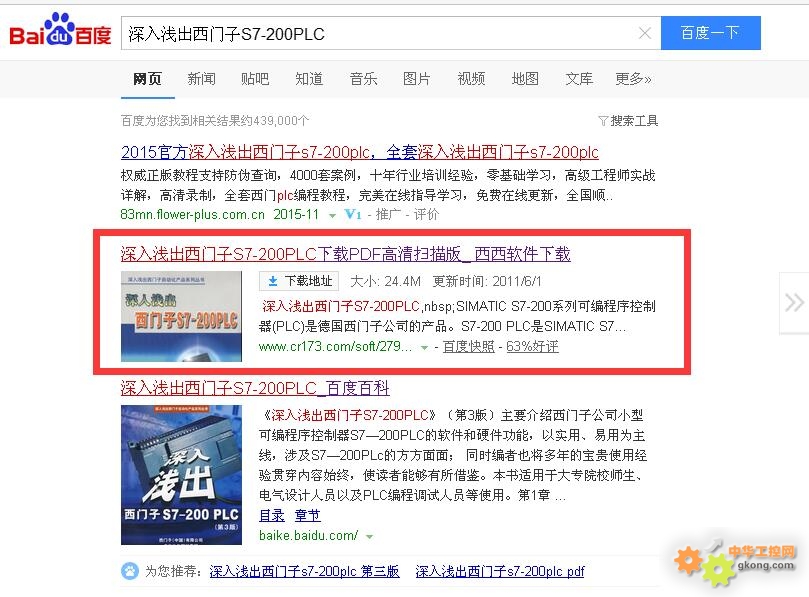Switch to the 音乐 tab
Screen dimensions: 809x597
click(364, 79)
